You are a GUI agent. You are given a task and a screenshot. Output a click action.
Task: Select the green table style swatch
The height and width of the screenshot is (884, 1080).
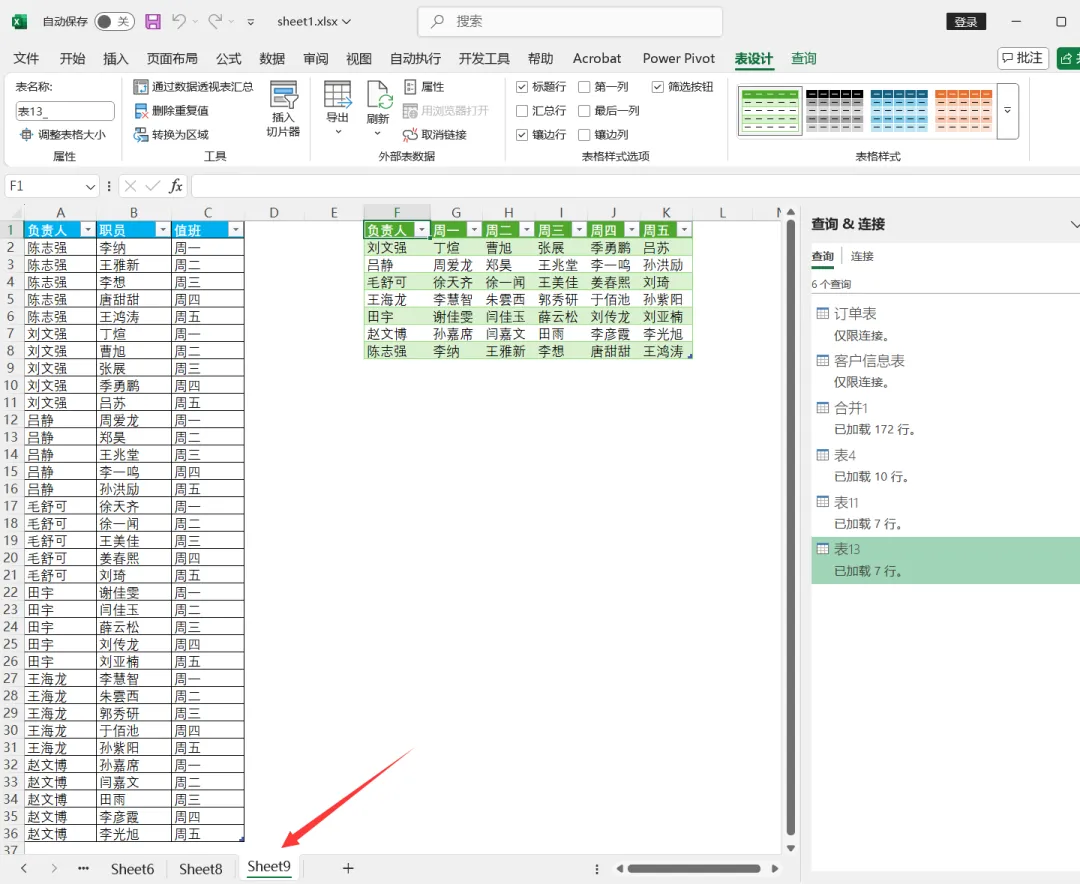coord(770,111)
